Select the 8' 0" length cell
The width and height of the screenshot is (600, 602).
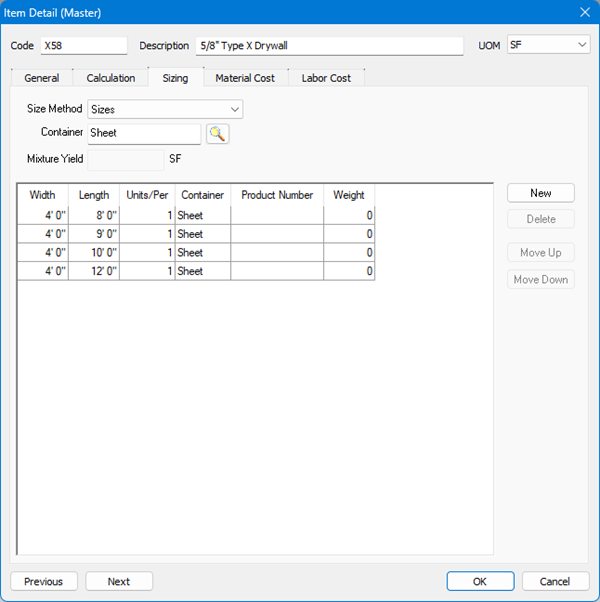(94, 215)
